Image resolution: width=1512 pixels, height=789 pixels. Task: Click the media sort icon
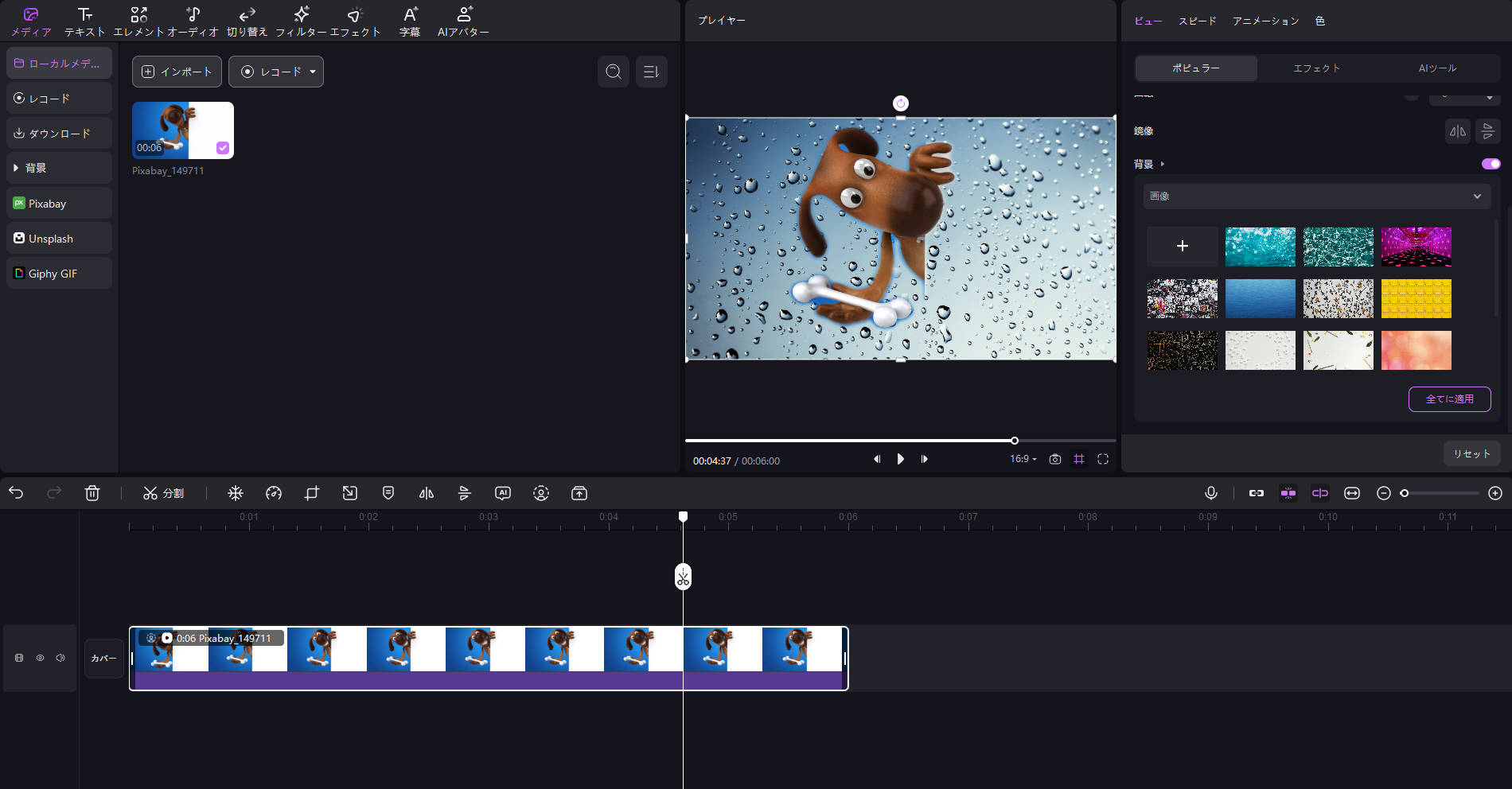pos(652,72)
